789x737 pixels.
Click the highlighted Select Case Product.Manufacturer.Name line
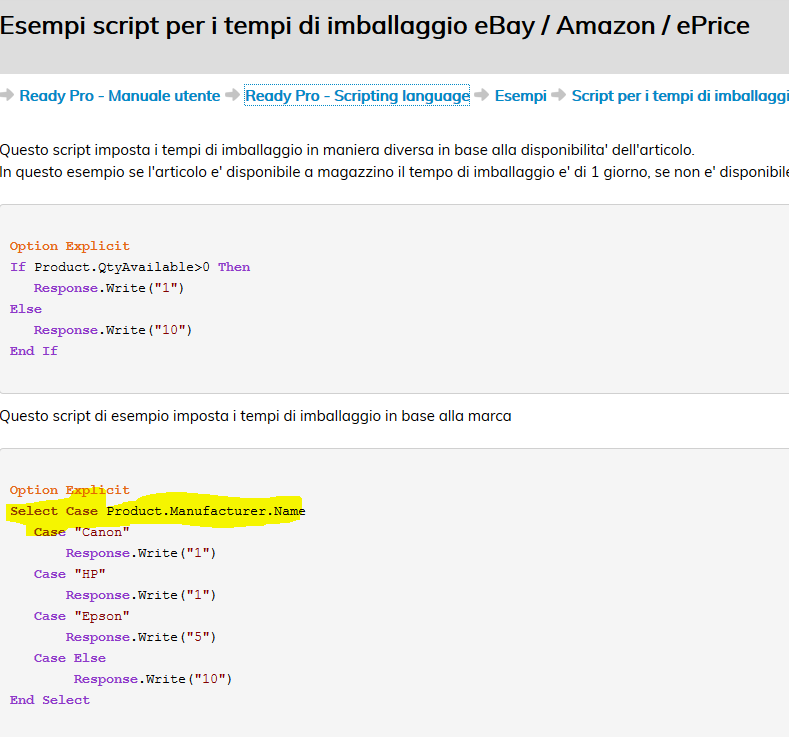point(157,511)
